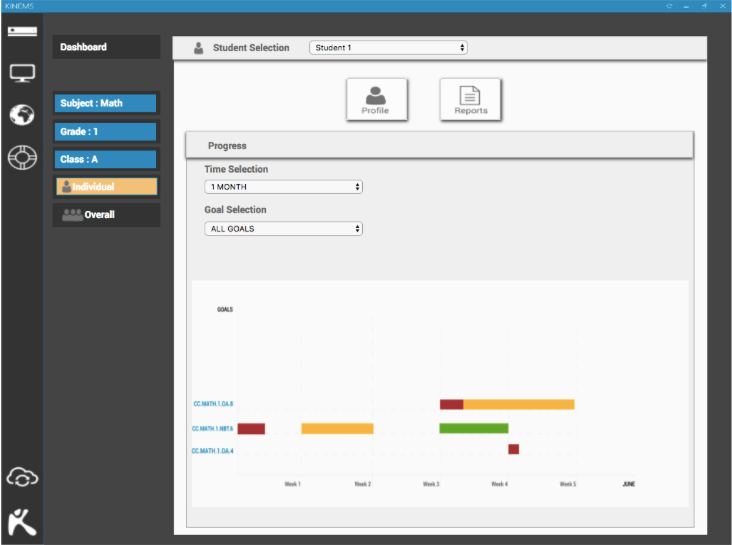Switch to Individual view
The image size is (732, 545).
coord(106,187)
